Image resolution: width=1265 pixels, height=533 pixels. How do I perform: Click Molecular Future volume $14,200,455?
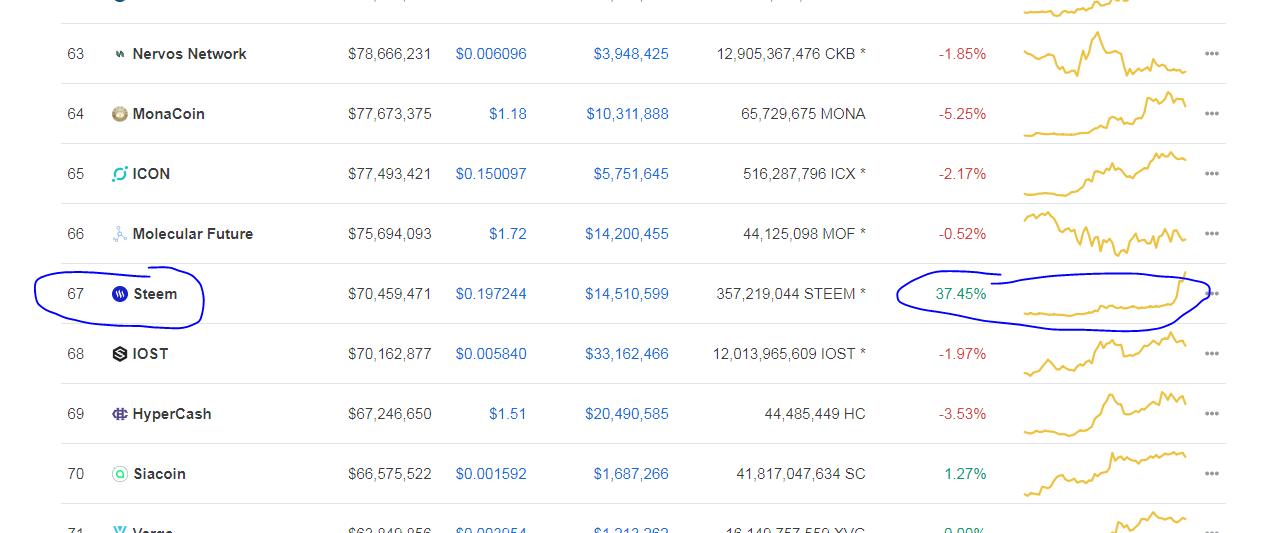tap(628, 234)
